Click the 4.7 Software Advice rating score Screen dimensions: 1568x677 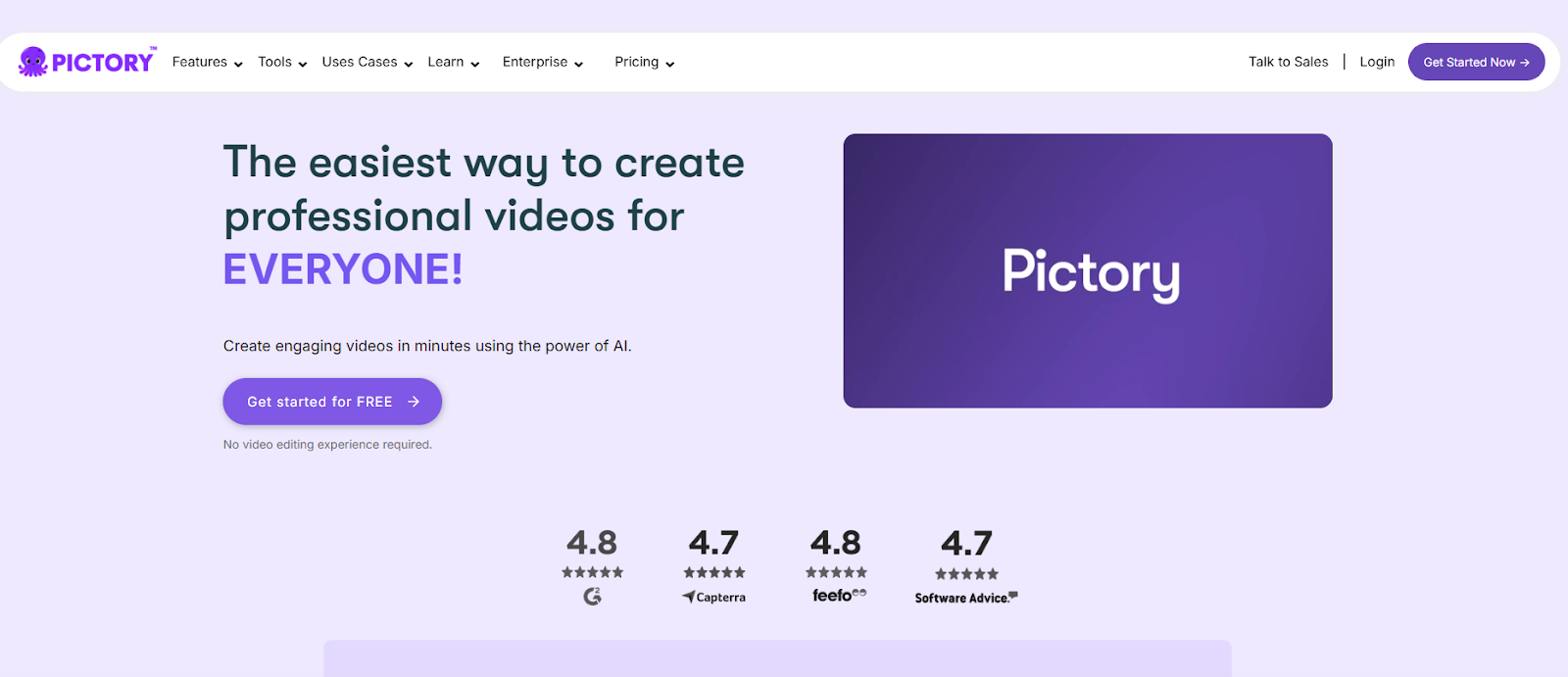[966, 544]
